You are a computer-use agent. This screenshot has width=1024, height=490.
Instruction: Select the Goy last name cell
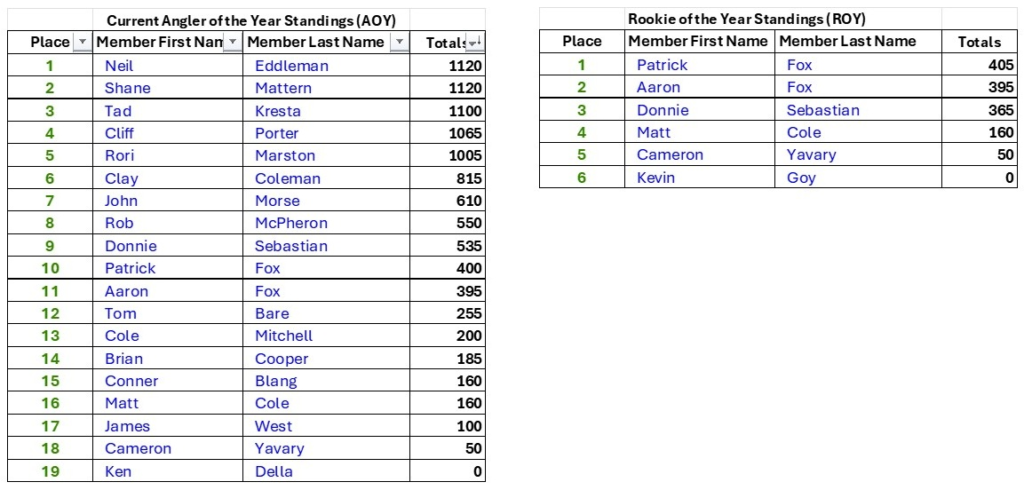[858, 177]
